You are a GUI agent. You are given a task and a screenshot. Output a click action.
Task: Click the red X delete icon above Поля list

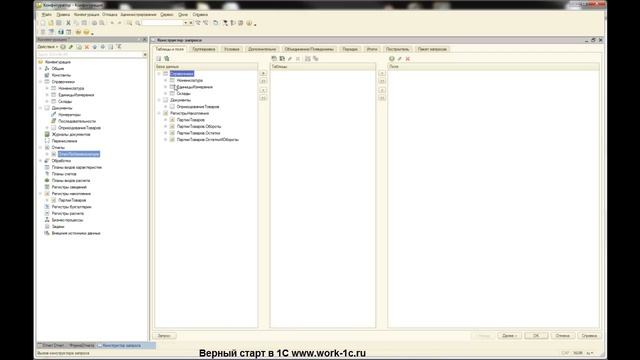[407, 59]
